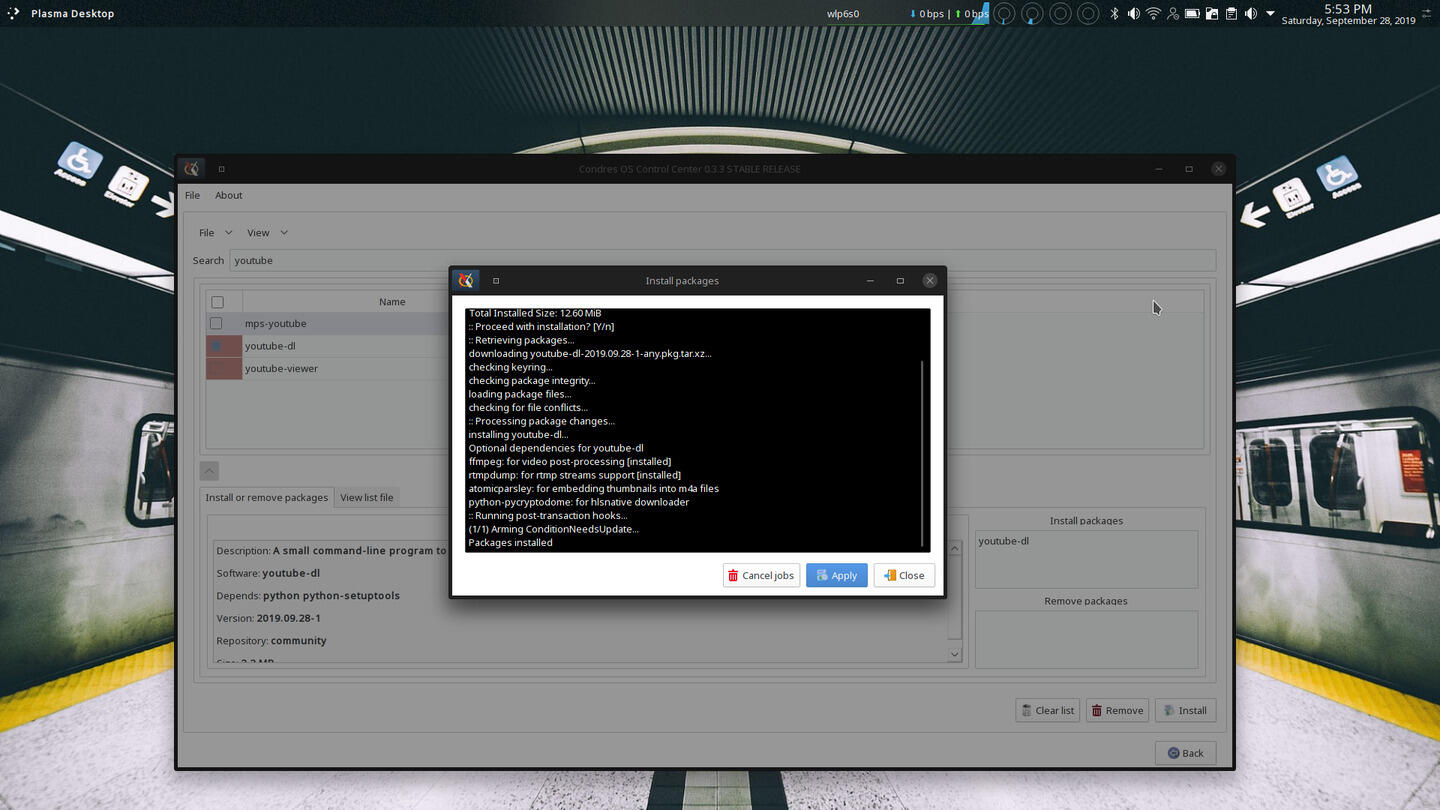Click the 5:53 PM clock
The width and height of the screenshot is (1440, 810).
(1348, 8)
